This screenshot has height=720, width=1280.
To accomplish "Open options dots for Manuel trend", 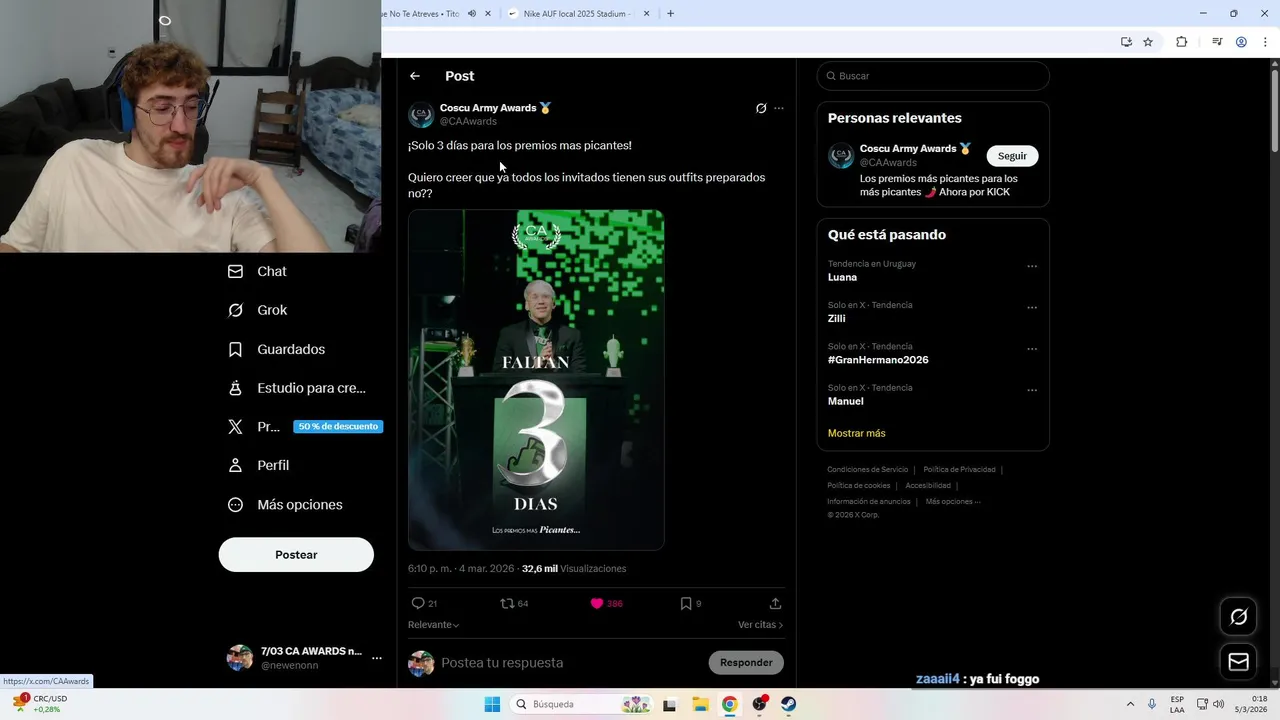I will click(1032, 391).
